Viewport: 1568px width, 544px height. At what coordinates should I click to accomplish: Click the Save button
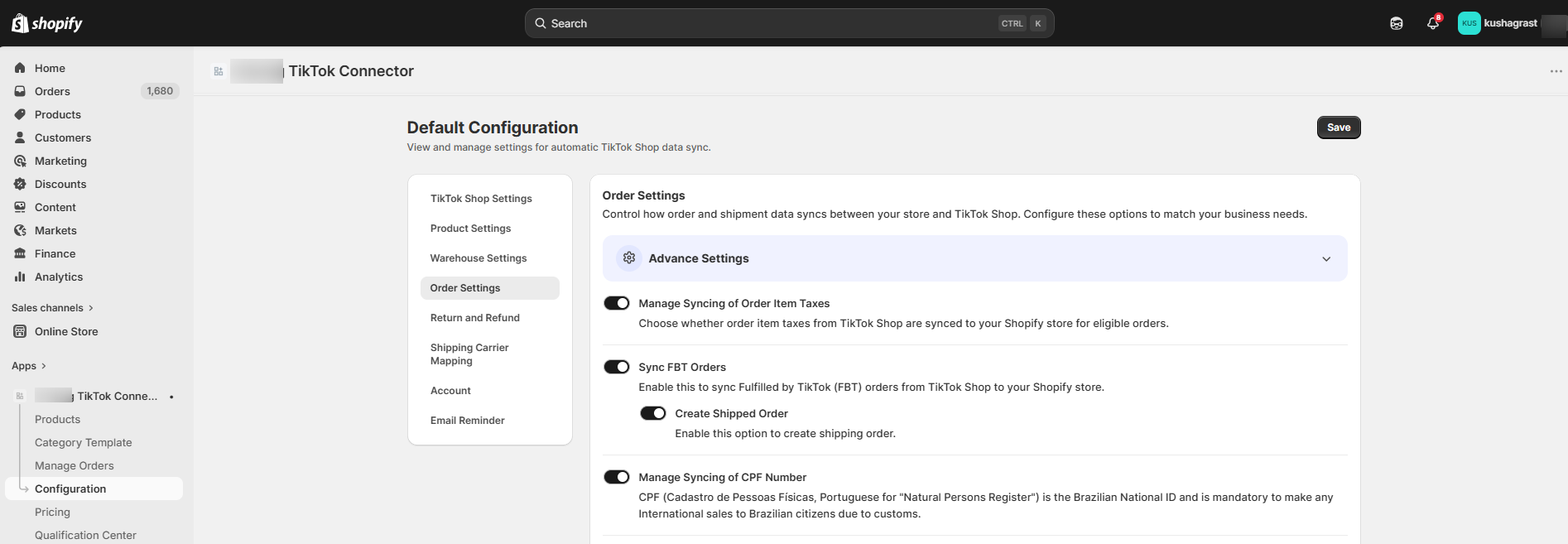(1338, 128)
